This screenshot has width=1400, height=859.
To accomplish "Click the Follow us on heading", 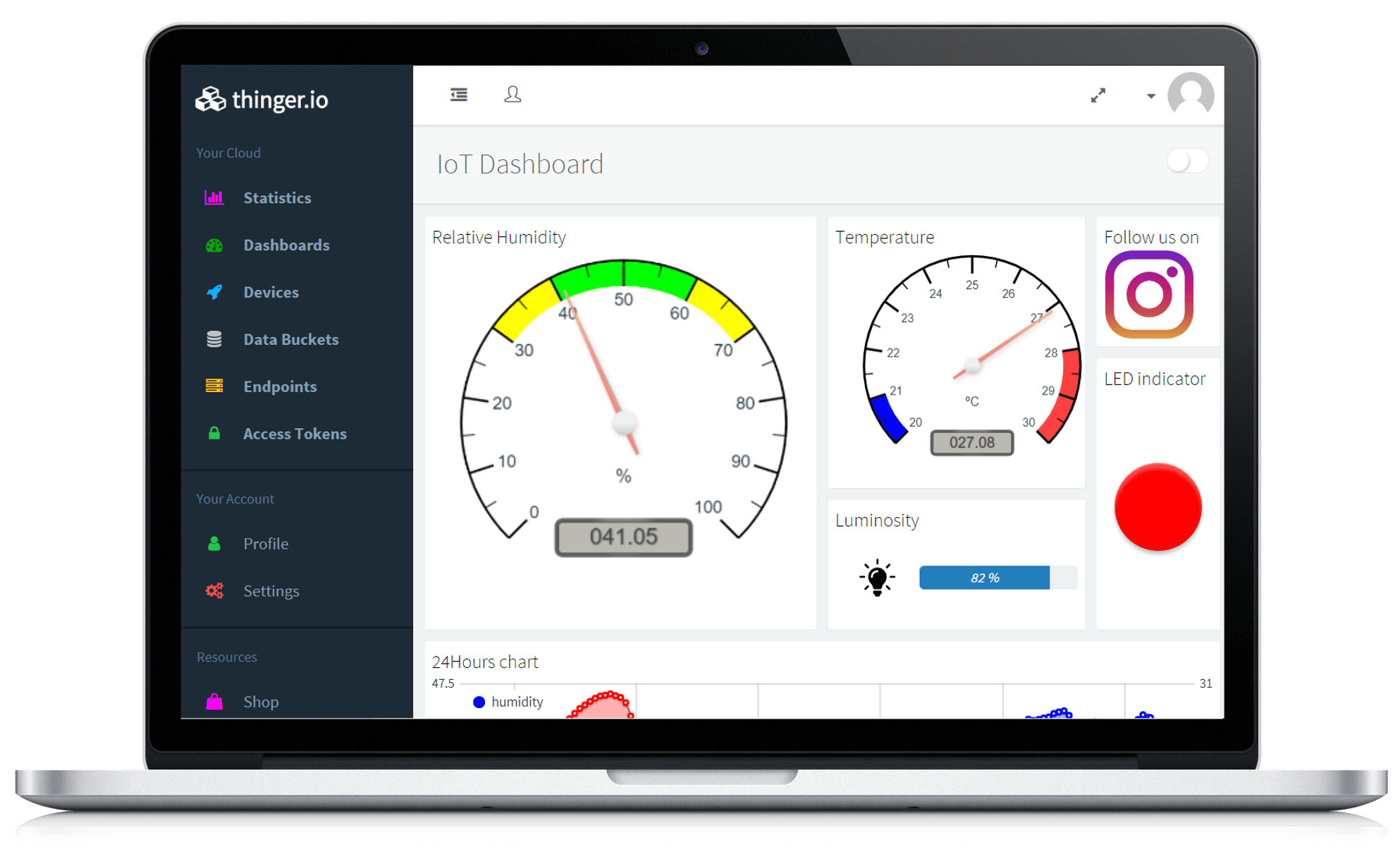I will [1151, 238].
